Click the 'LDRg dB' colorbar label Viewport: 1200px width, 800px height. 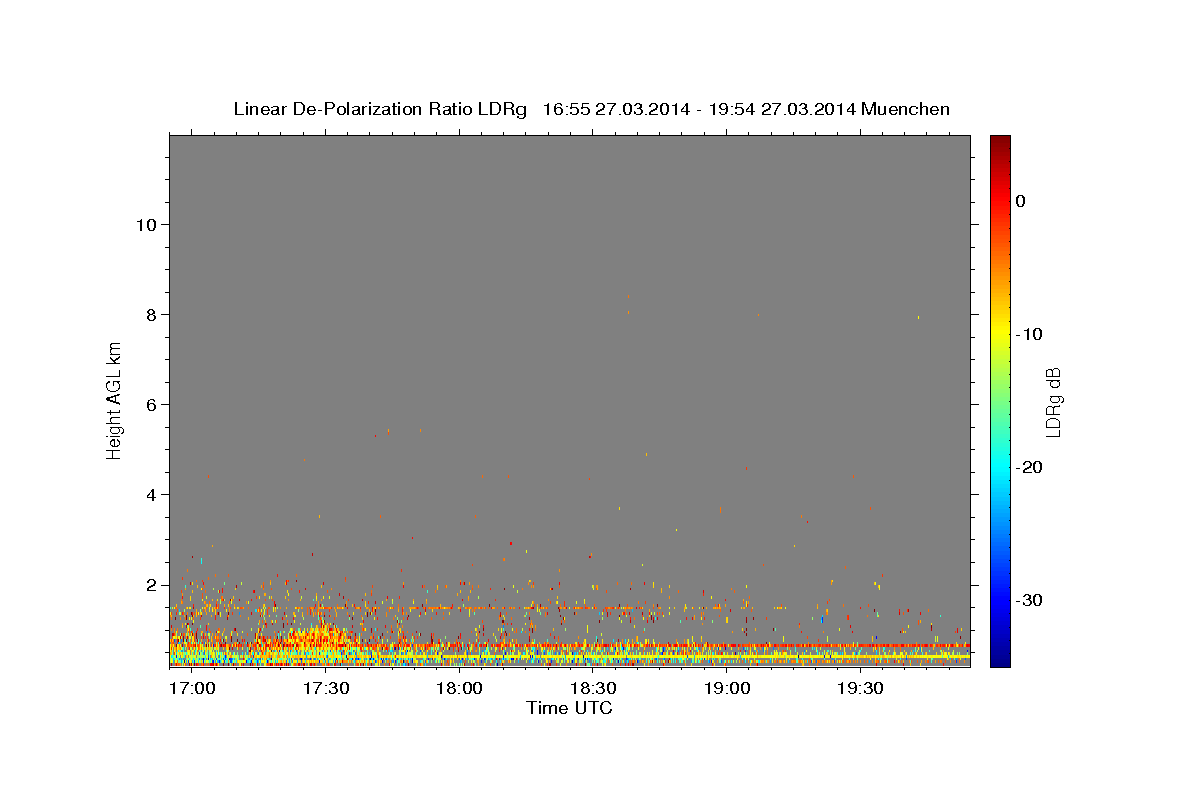pyautogui.click(x=1052, y=401)
